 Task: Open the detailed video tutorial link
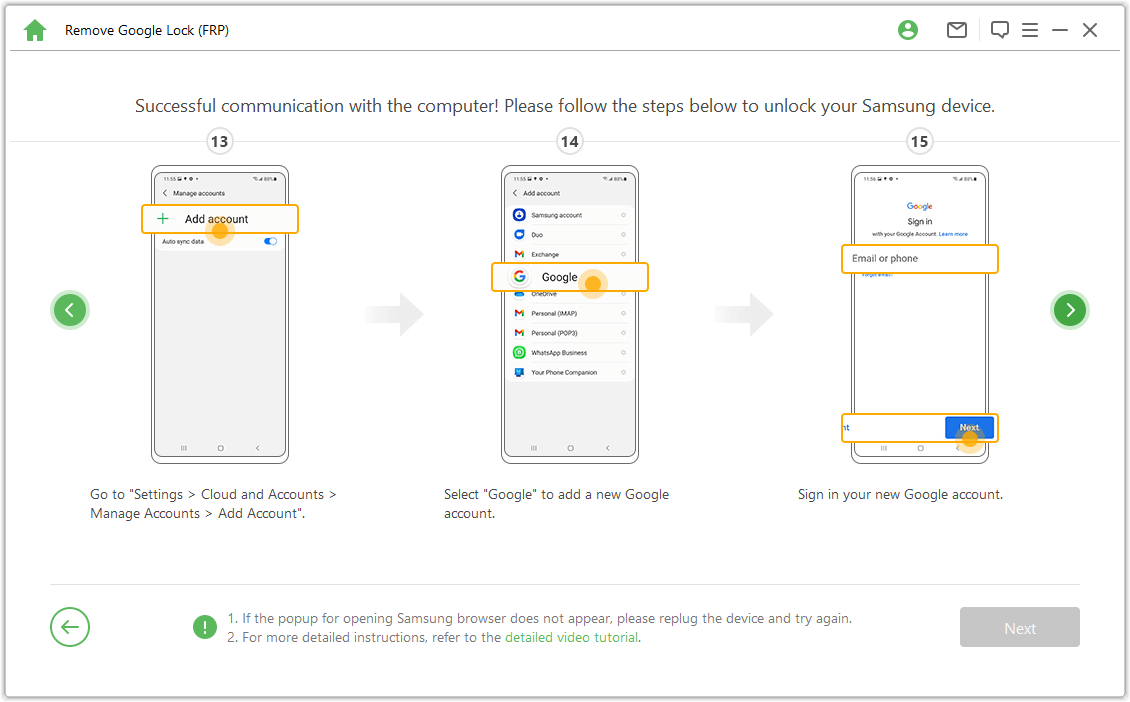coord(571,637)
